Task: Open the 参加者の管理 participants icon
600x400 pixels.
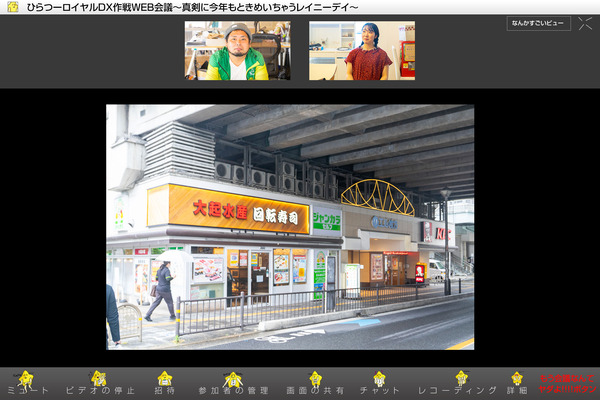Action: point(233,377)
